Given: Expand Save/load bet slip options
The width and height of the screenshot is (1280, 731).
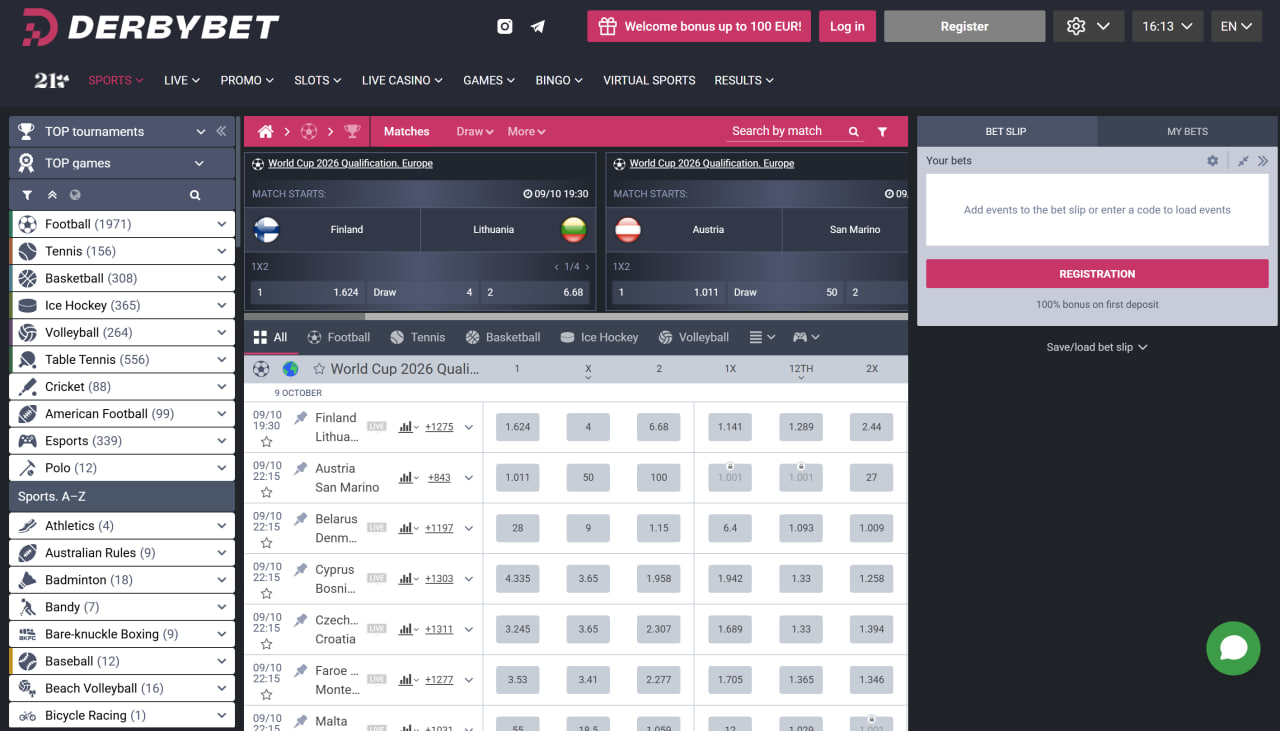Looking at the screenshot, I should pos(1096,347).
